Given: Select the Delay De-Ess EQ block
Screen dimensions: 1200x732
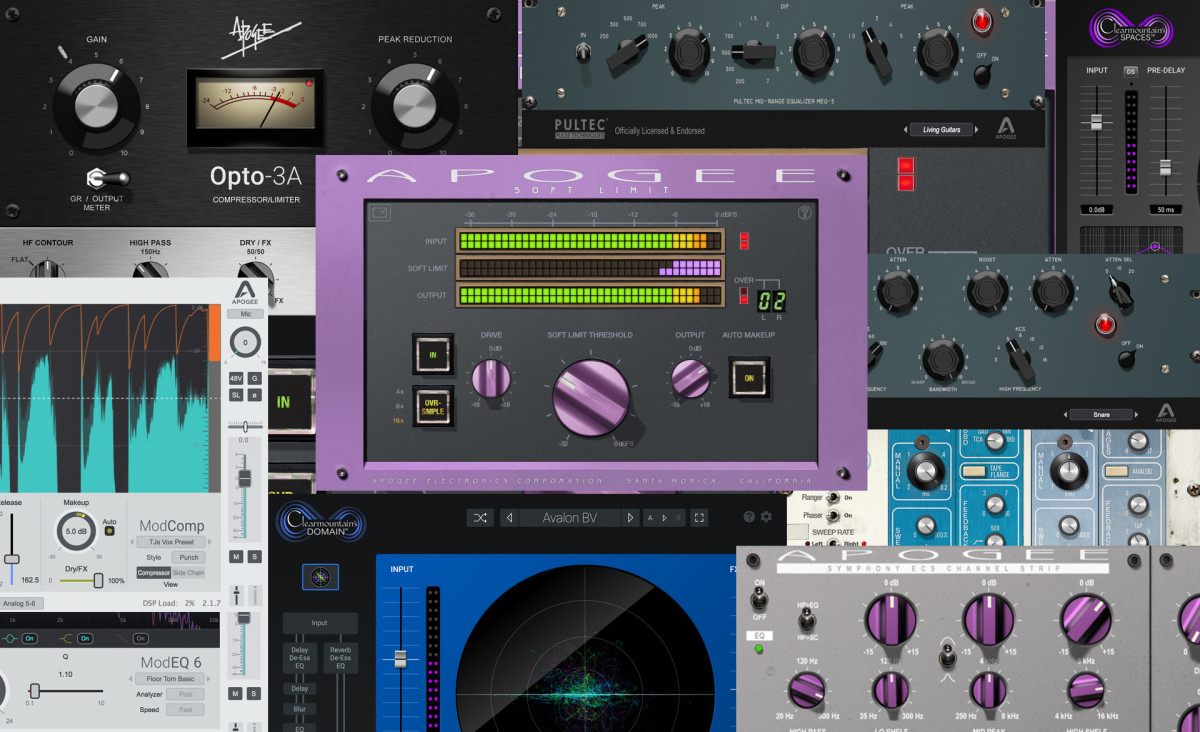Looking at the screenshot, I should pos(300,659).
